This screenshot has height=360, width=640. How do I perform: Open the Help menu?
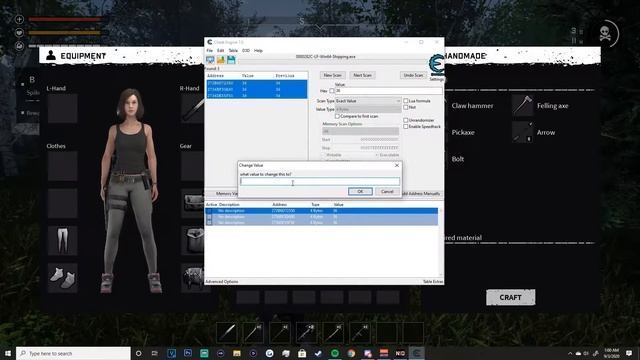[x=258, y=51]
